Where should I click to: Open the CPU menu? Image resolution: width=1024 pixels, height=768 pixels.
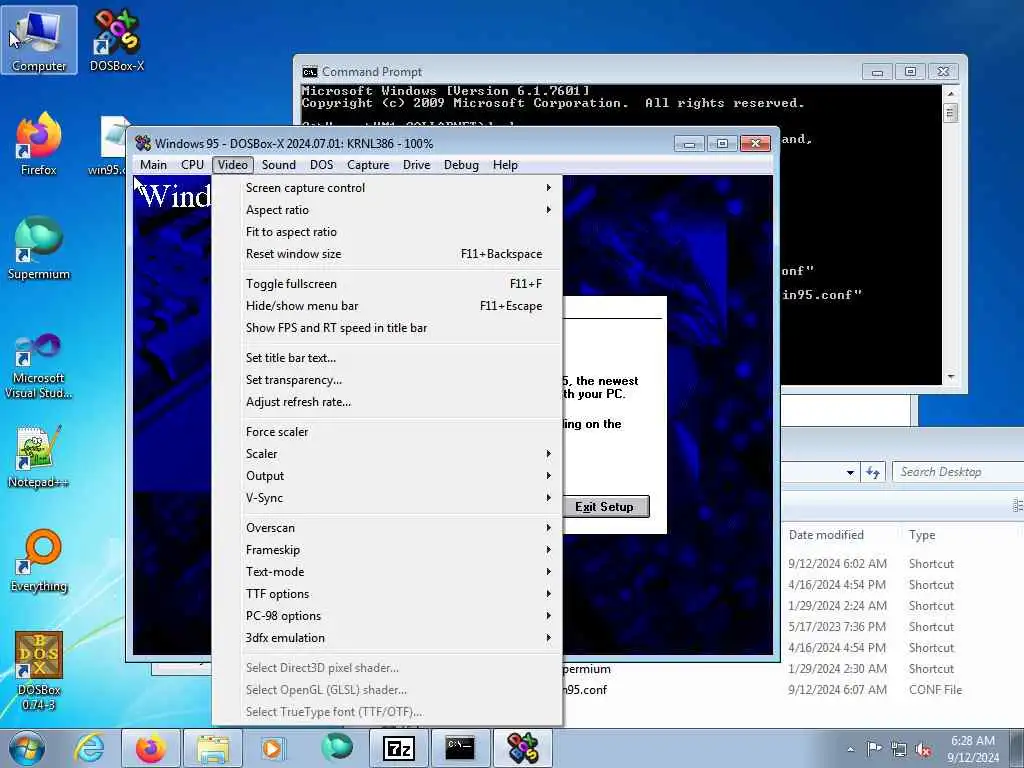click(193, 165)
